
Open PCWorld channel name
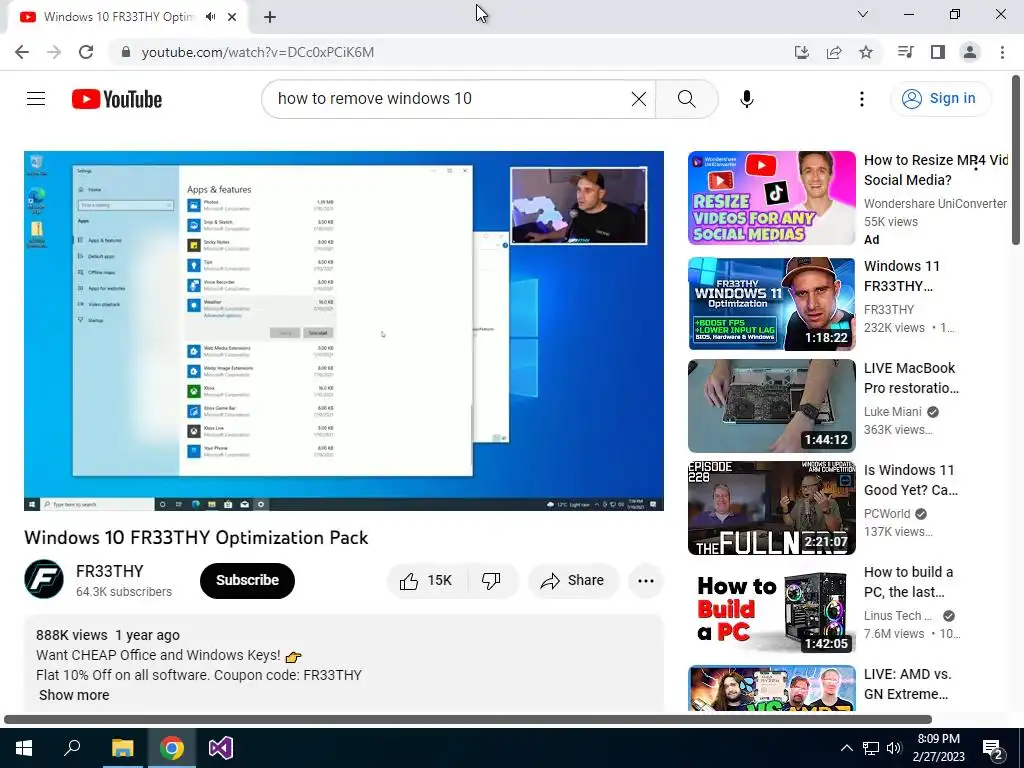pyautogui.click(x=887, y=513)
